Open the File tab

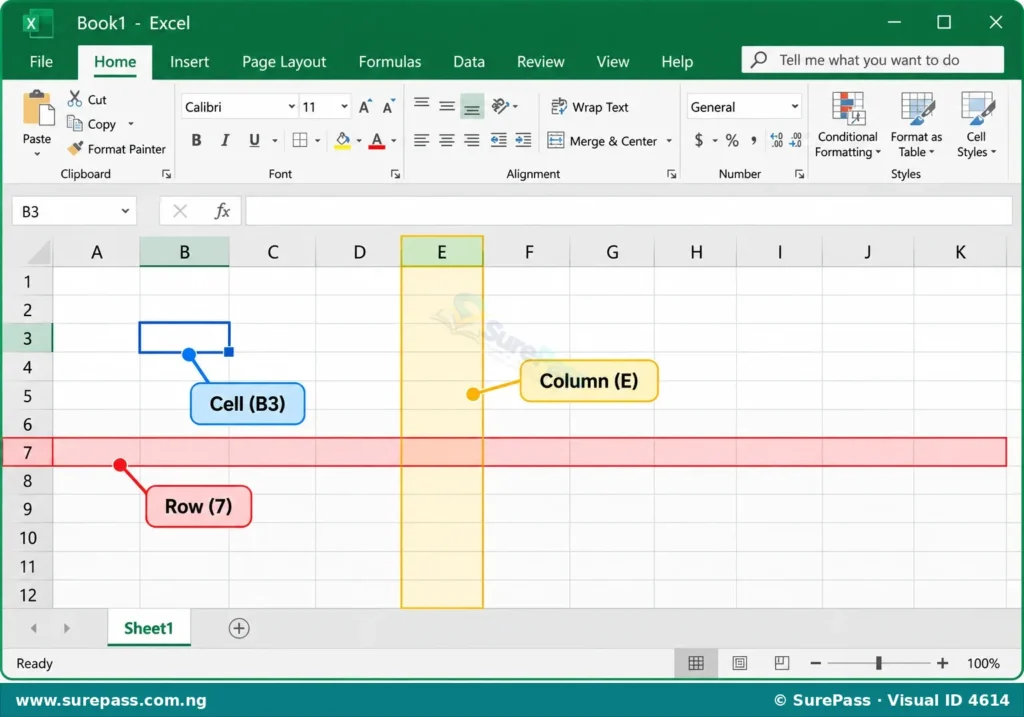tap(41, 61)
